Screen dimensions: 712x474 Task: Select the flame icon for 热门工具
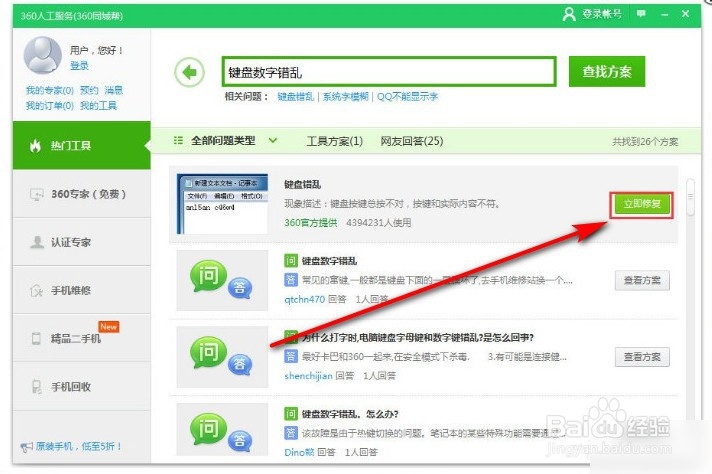pos(35,146)
